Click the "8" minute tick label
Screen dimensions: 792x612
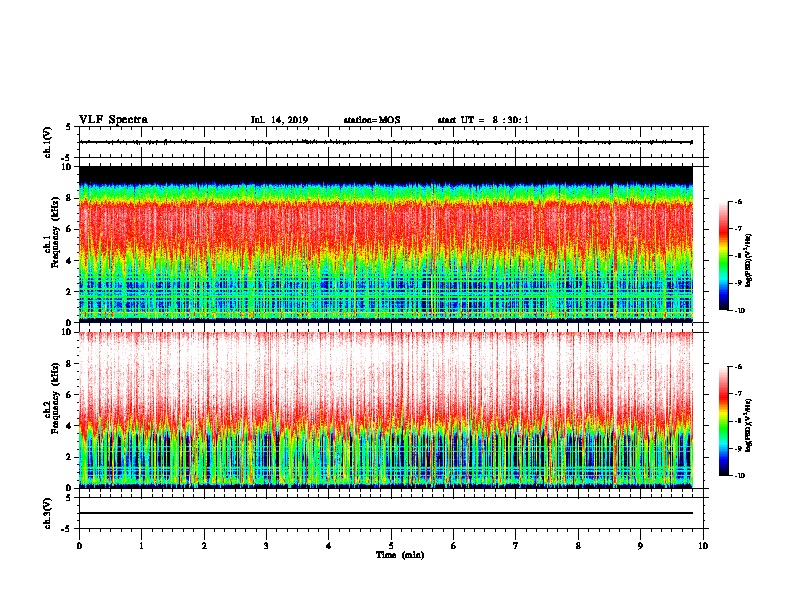(x=578, y=546)
